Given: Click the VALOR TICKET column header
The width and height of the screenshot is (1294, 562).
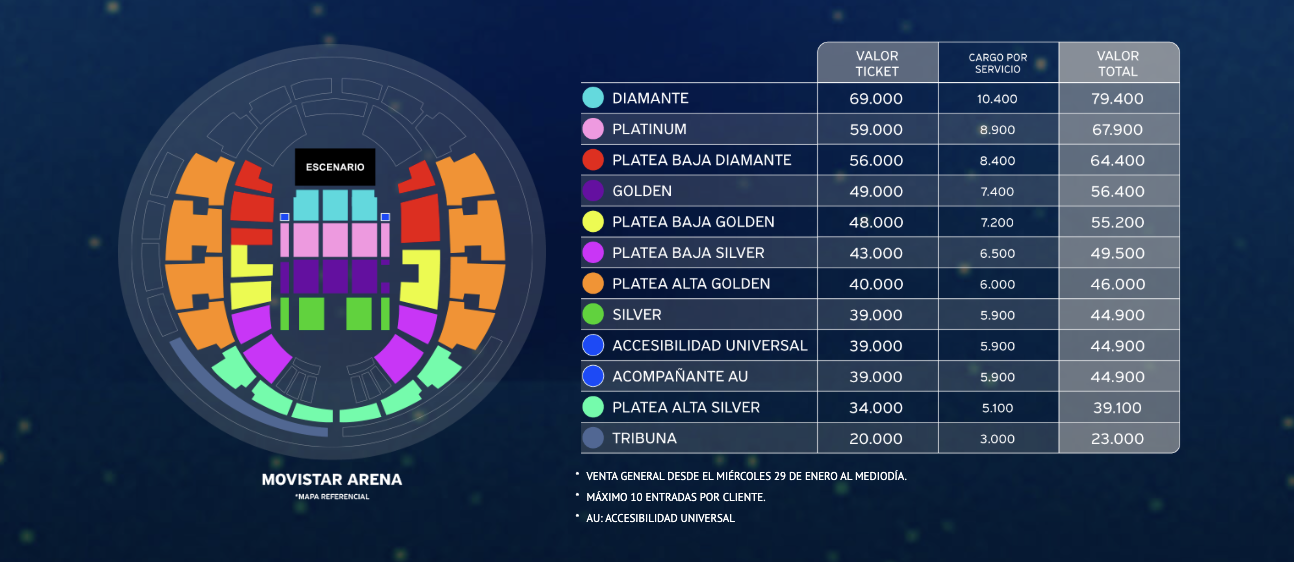Looking at the screenshot, I should tap(878, 63).
